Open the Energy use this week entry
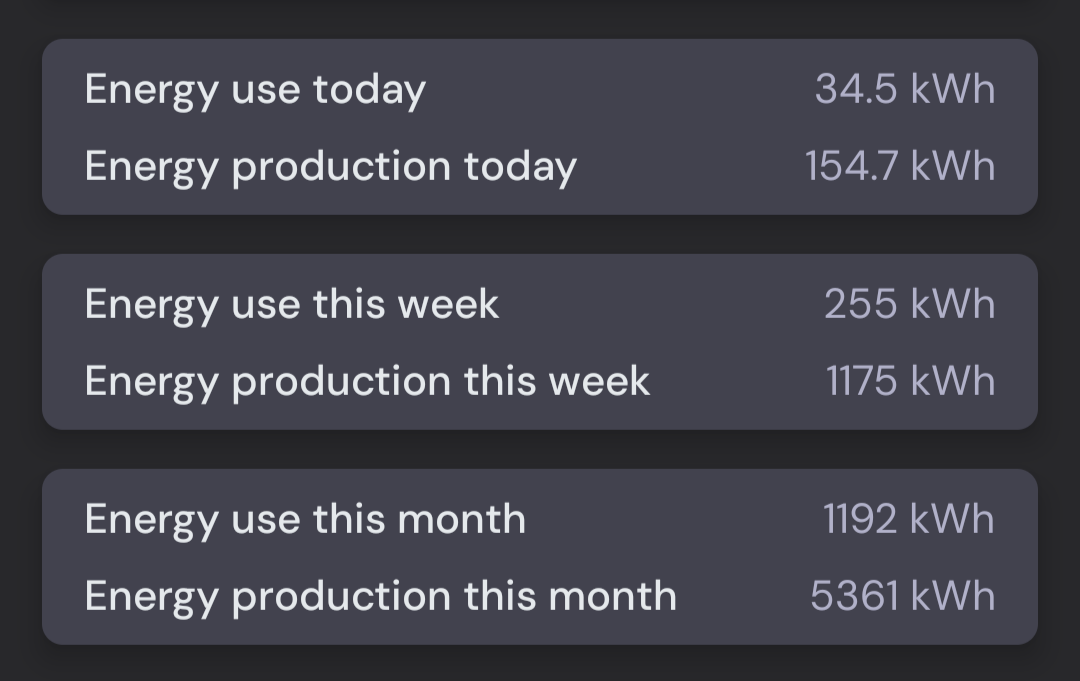 291,304
